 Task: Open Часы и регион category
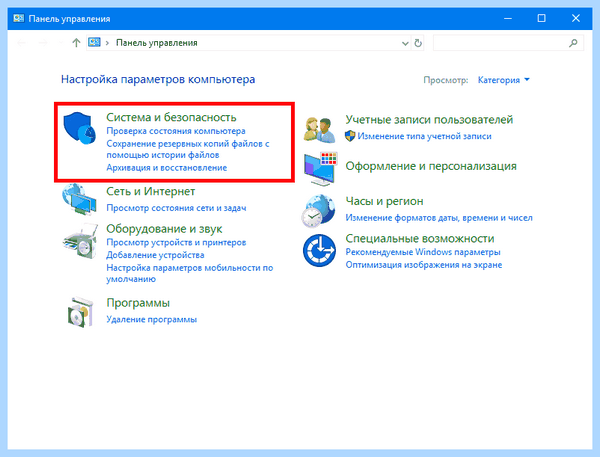click(384, 201)
